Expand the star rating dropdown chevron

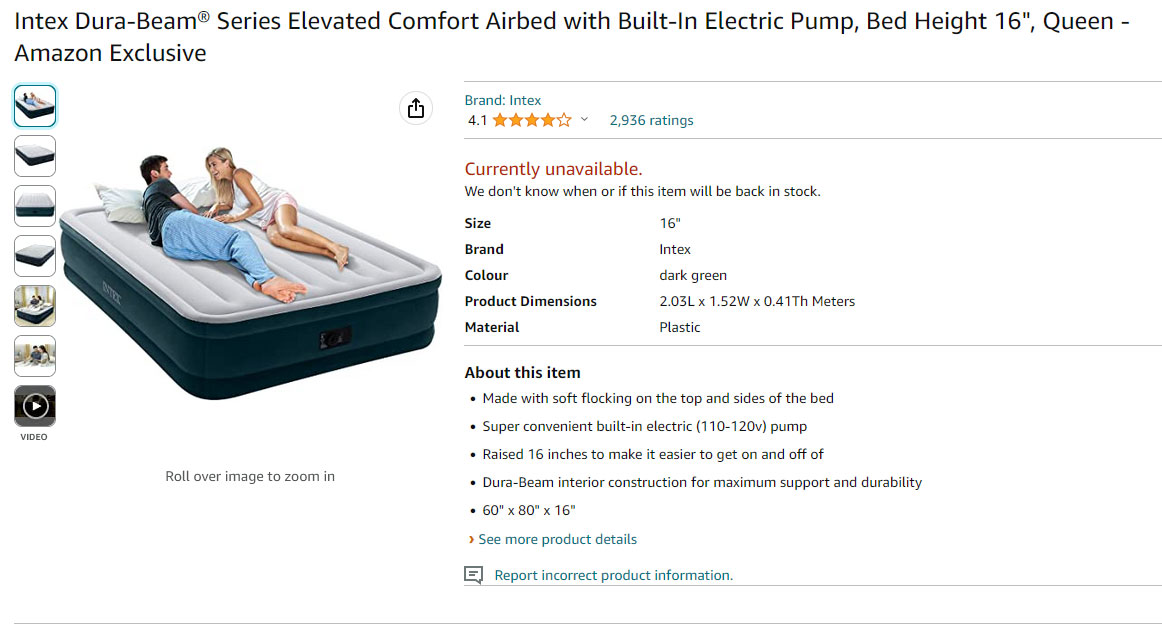click(584, 119)
